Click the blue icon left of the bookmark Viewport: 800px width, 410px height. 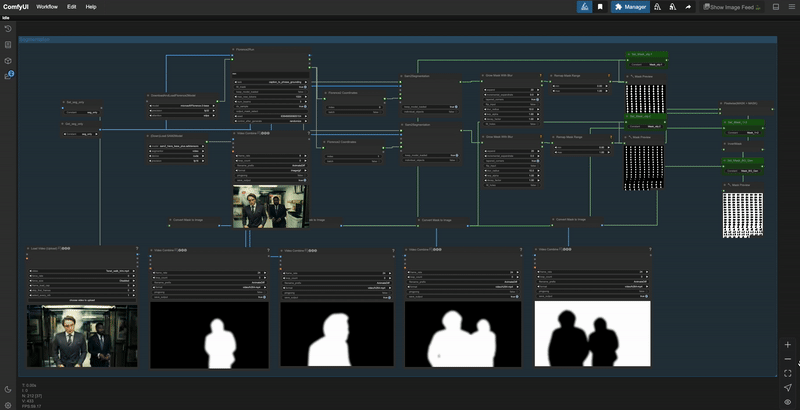[x=585, y=7]
